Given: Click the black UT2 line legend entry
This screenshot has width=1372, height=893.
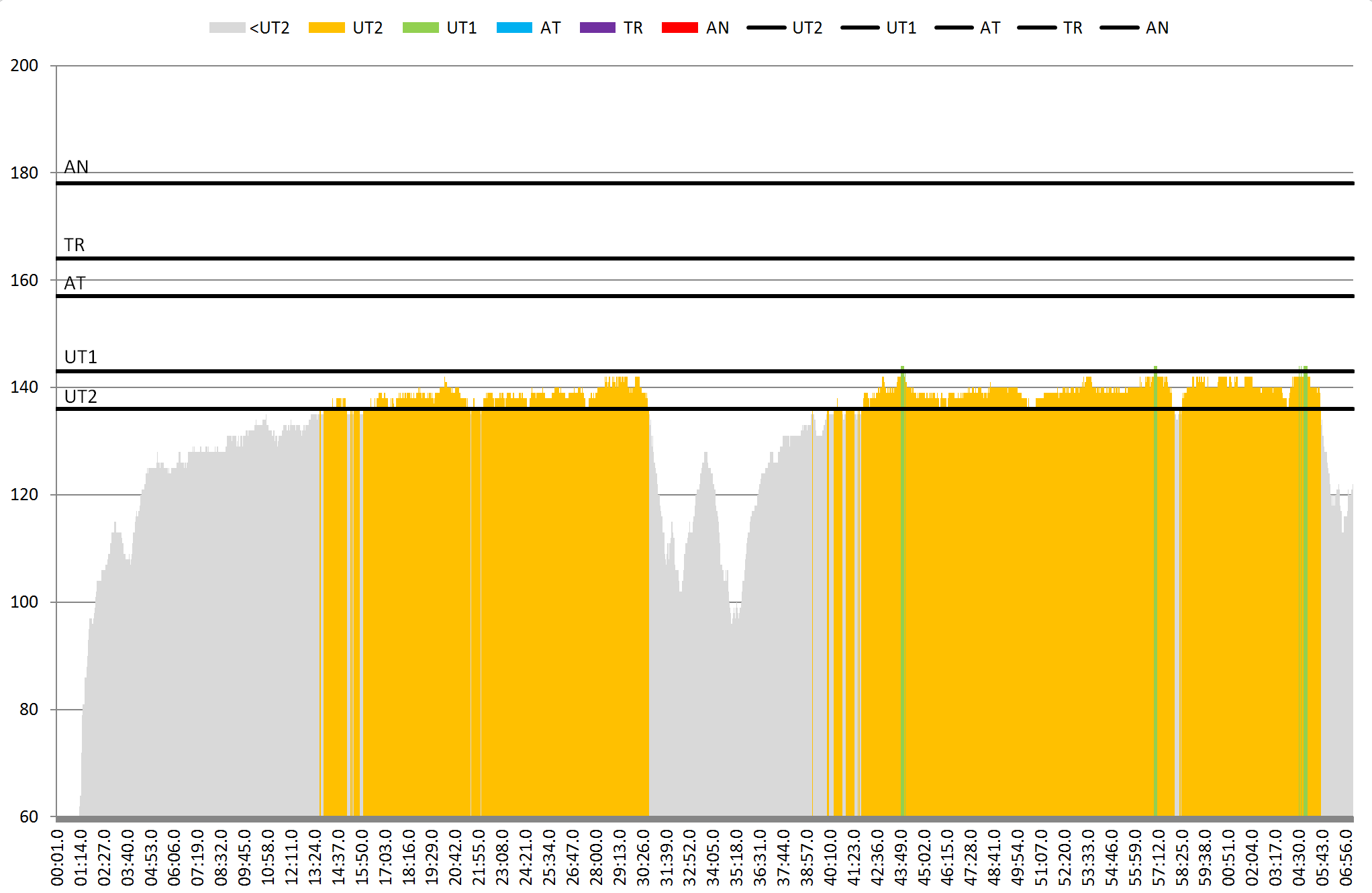Looking at the screenshot, I should (x=766, y=28).
